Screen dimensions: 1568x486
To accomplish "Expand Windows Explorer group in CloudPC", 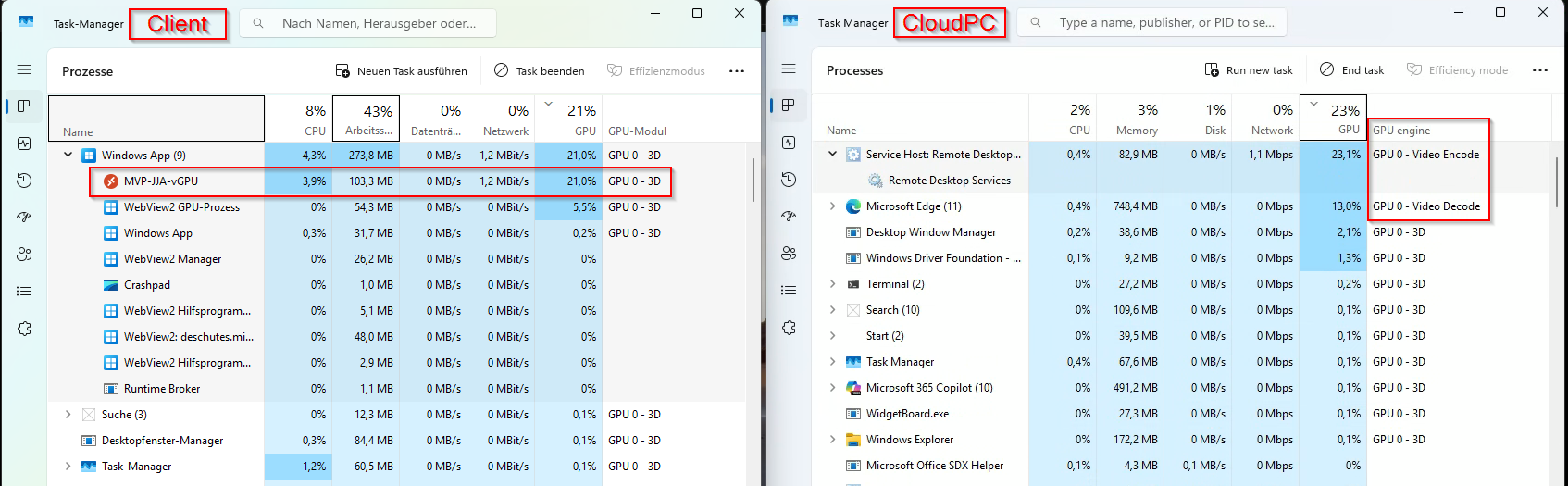I will coord(832,440).
